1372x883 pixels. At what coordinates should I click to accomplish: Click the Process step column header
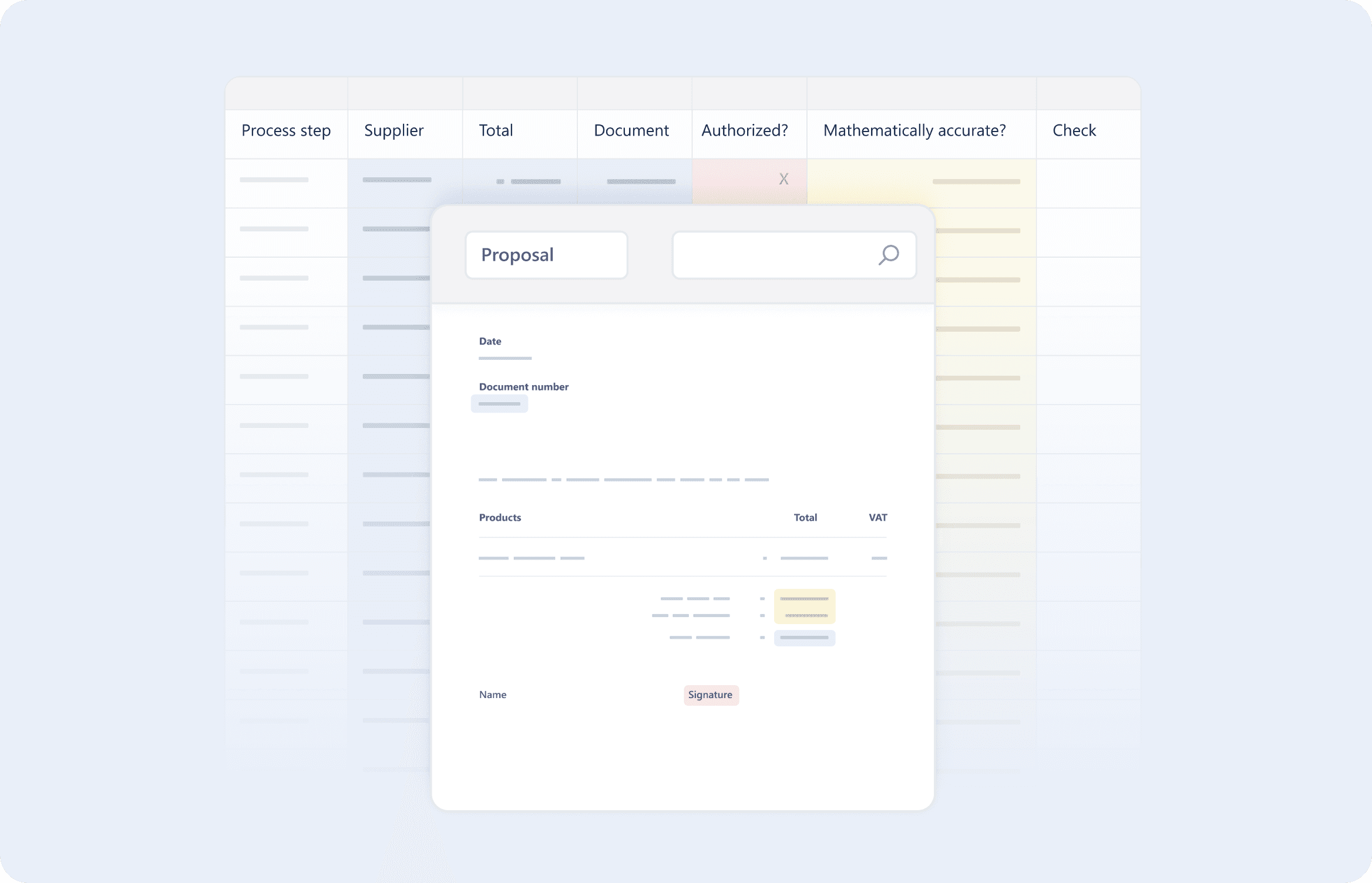pyautogui.click(x=286, y=130)
